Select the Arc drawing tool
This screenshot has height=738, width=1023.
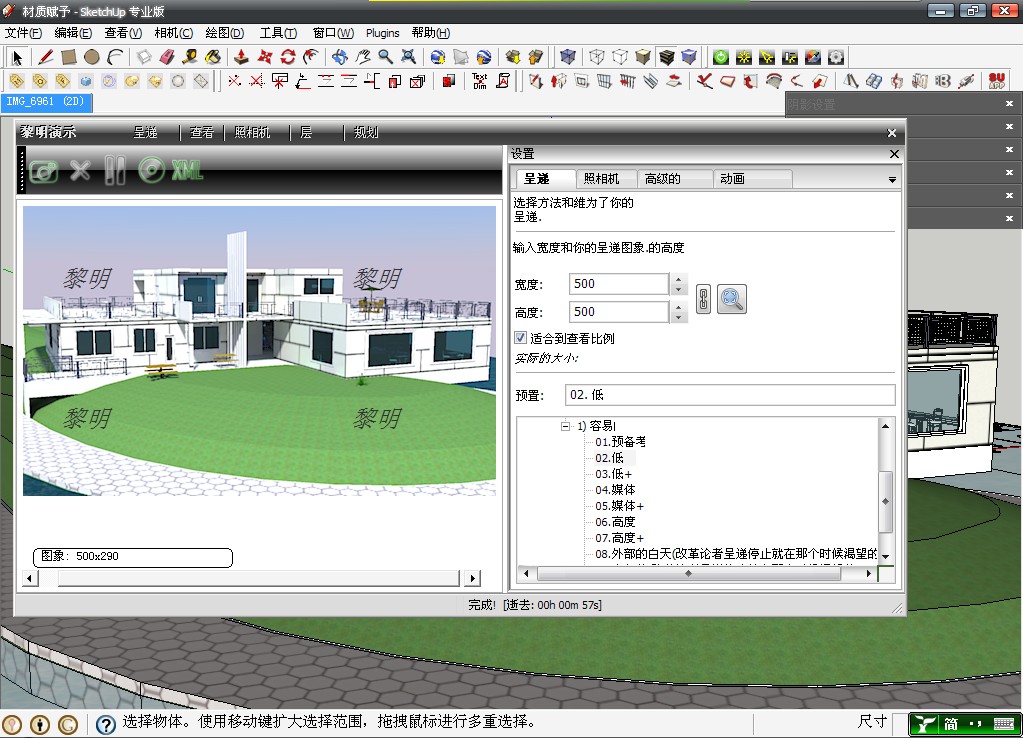tap(115, 57)
